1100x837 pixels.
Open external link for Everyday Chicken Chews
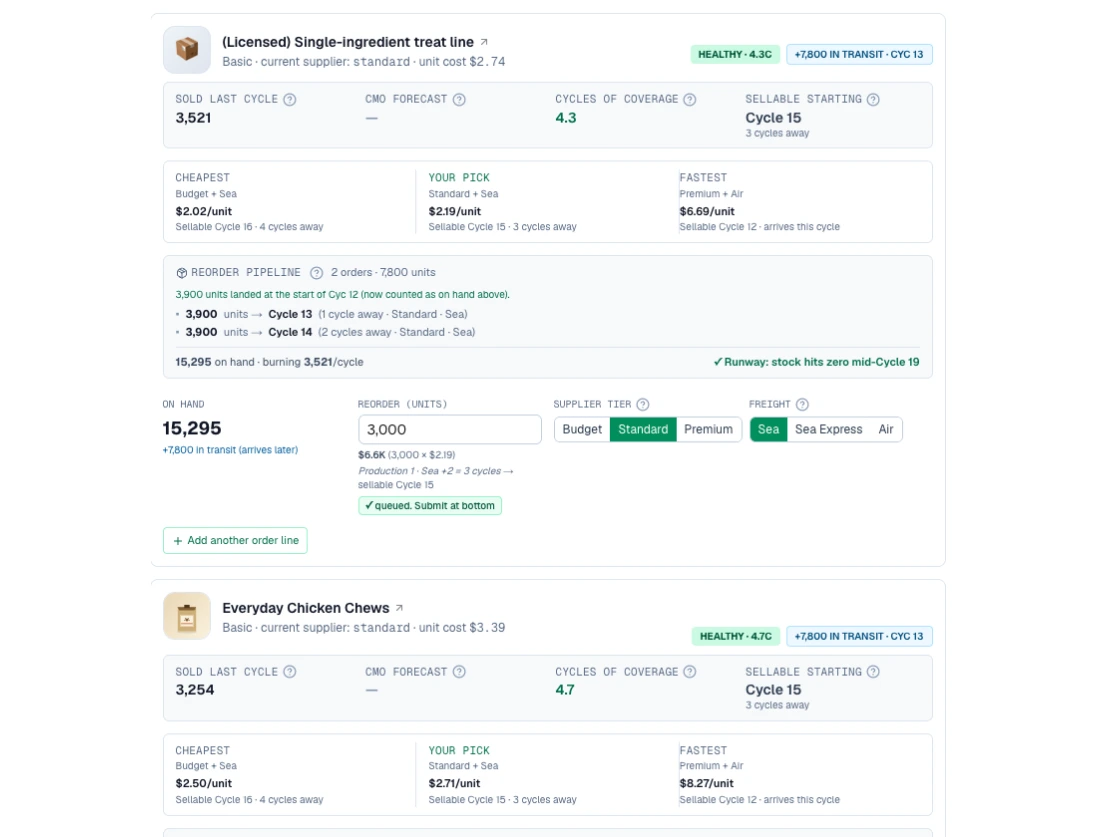pos(399,608)
